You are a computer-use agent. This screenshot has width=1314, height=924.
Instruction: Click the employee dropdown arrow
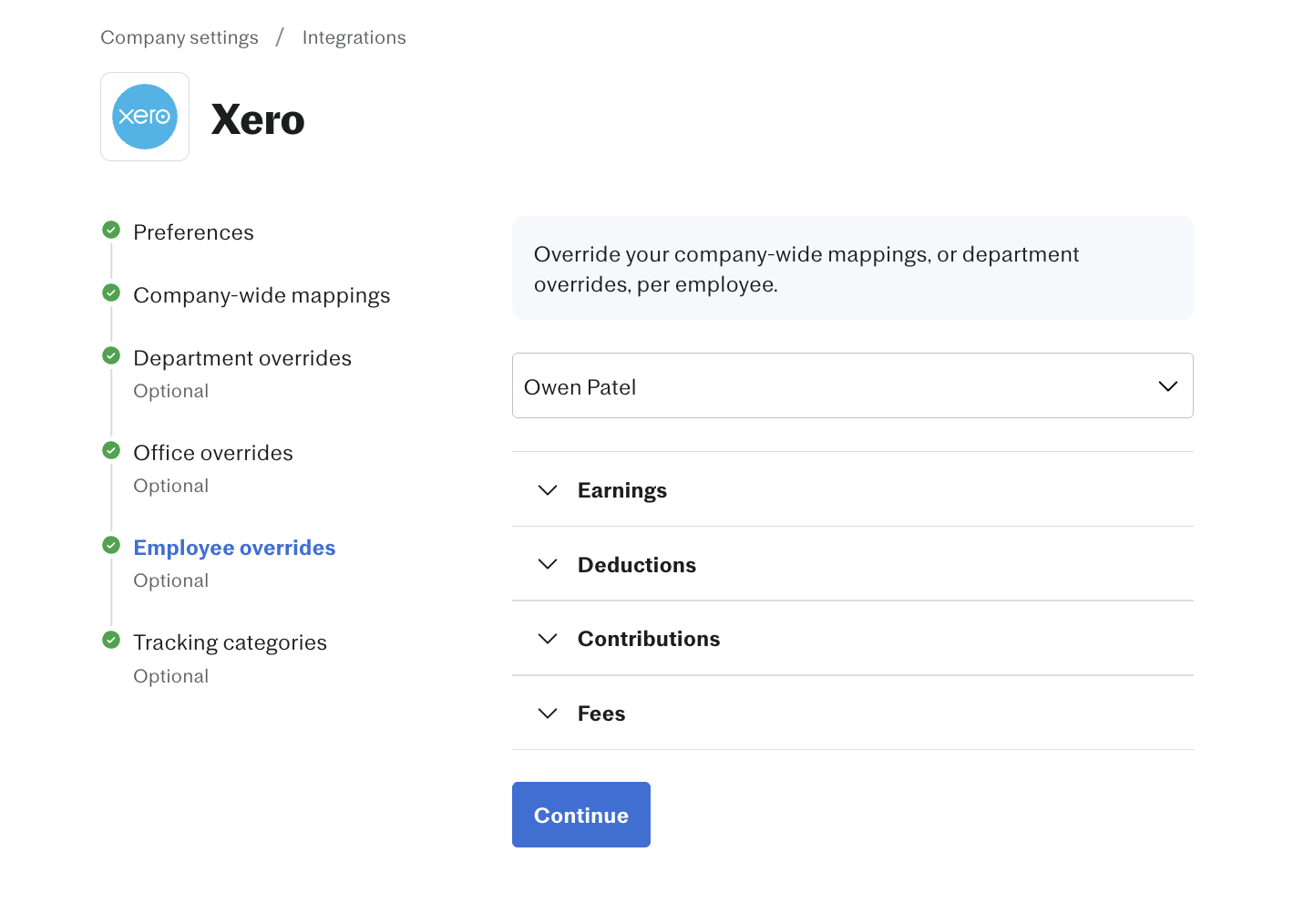pos(1167,386)
